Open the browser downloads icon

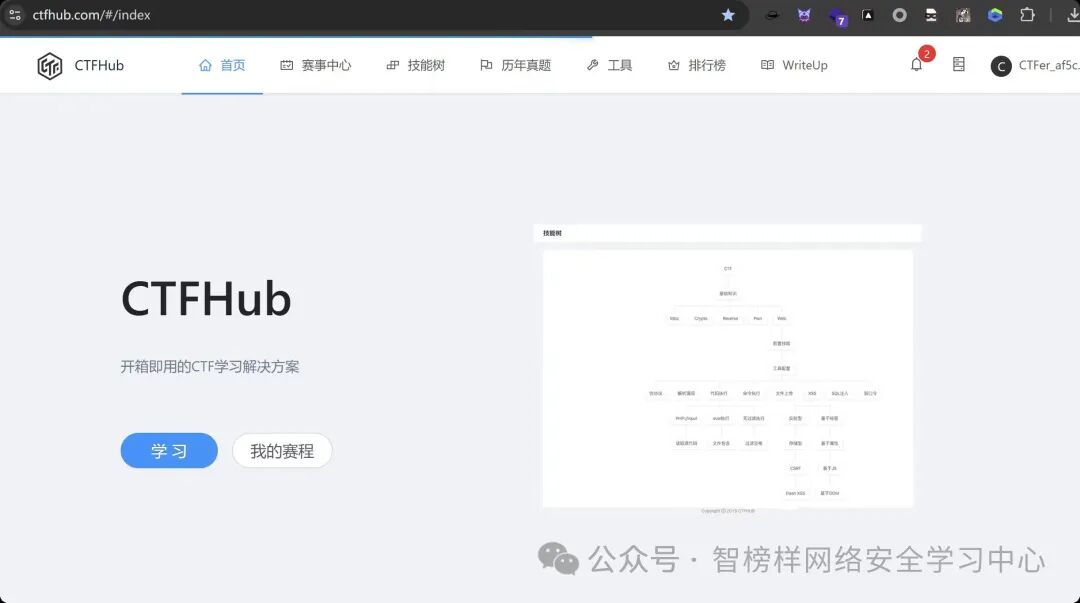1072,15
